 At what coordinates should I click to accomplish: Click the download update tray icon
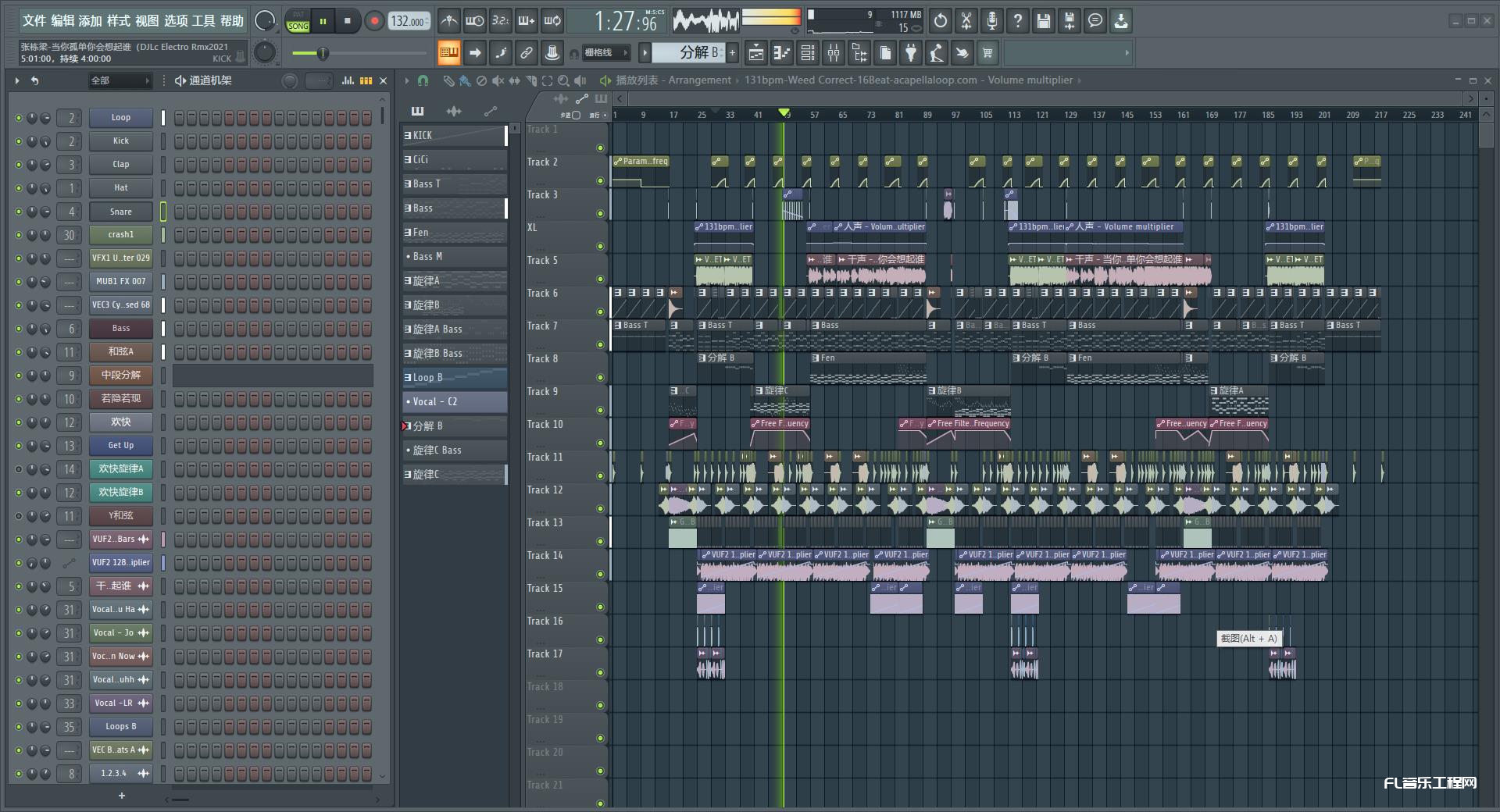point(1121,21)
